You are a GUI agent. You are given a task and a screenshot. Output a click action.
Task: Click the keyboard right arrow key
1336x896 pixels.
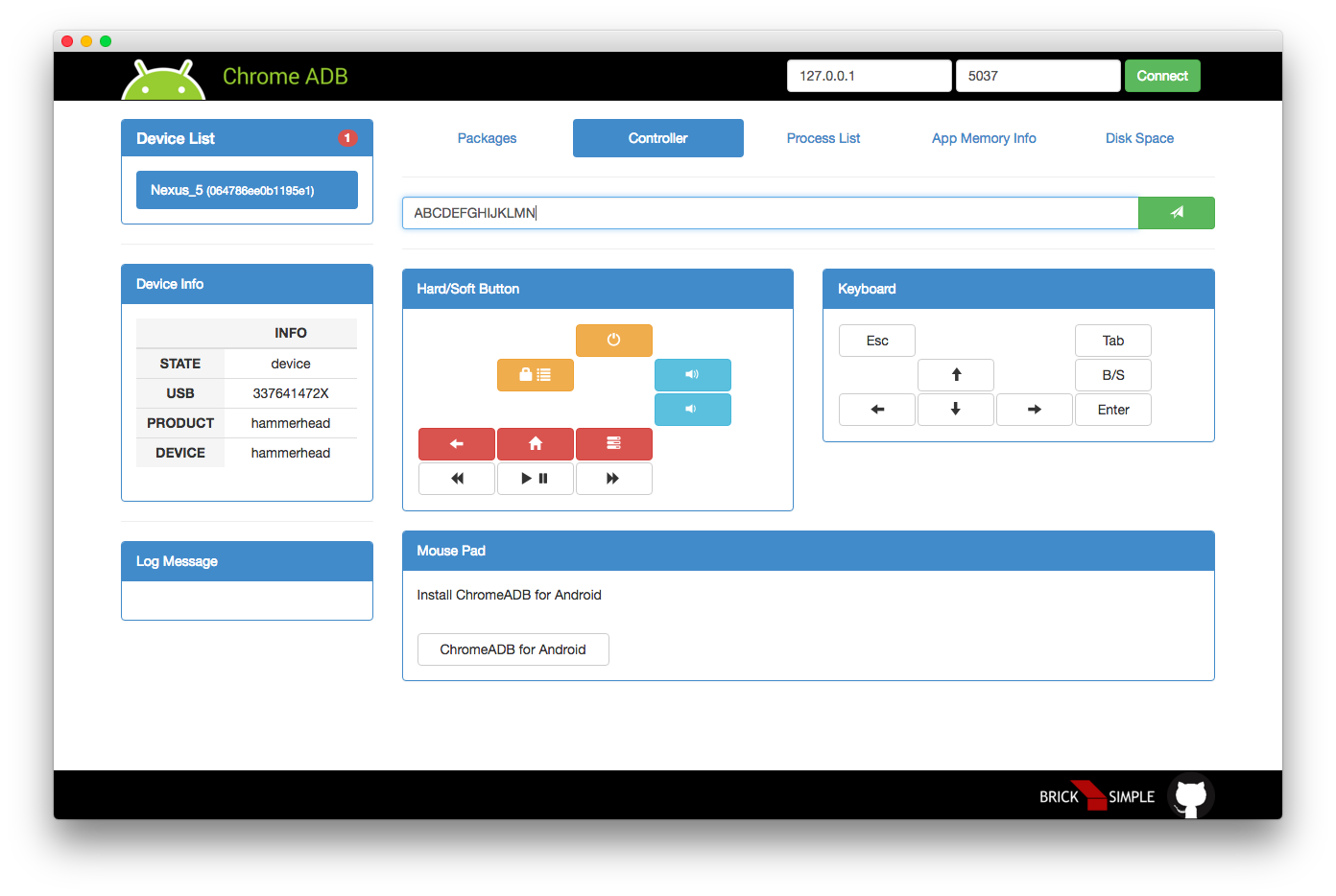[1035, 410]
